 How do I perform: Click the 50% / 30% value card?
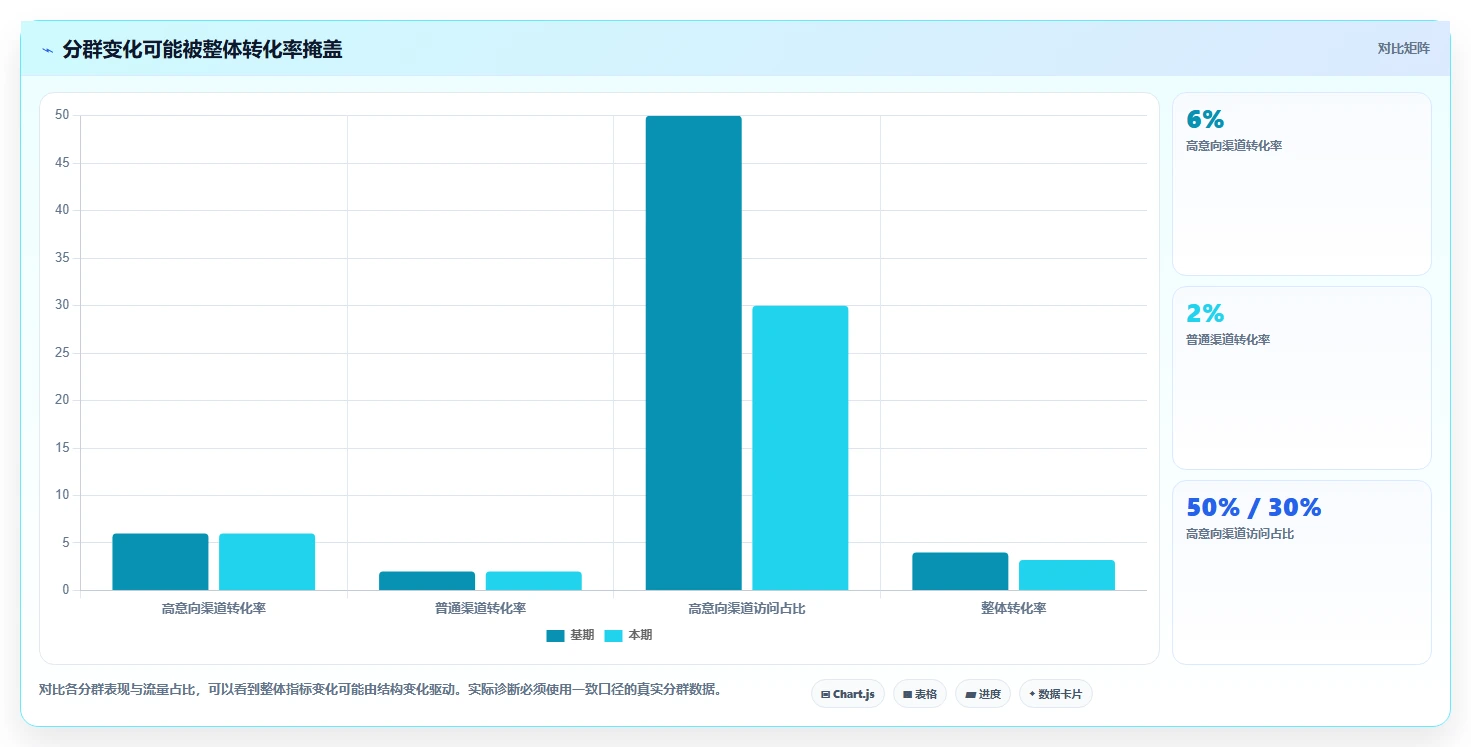point(1302,572)
